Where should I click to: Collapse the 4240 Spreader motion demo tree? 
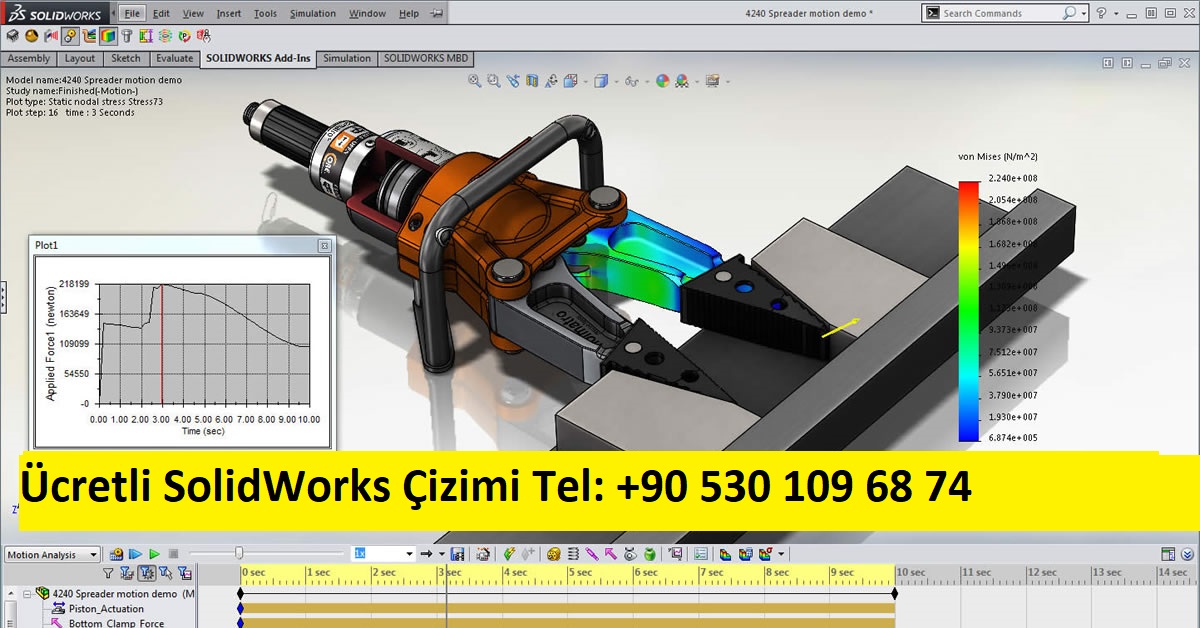tap(27, 593)
